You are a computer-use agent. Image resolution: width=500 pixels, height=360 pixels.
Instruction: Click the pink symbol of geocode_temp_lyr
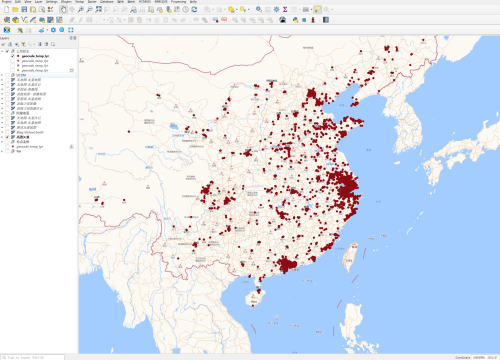[18, 66]
